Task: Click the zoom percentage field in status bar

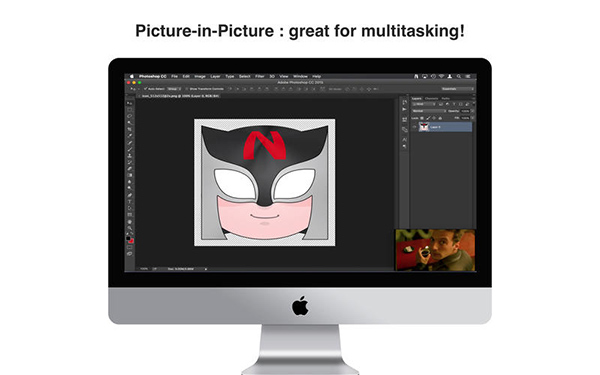Action: tap(144, 269)
